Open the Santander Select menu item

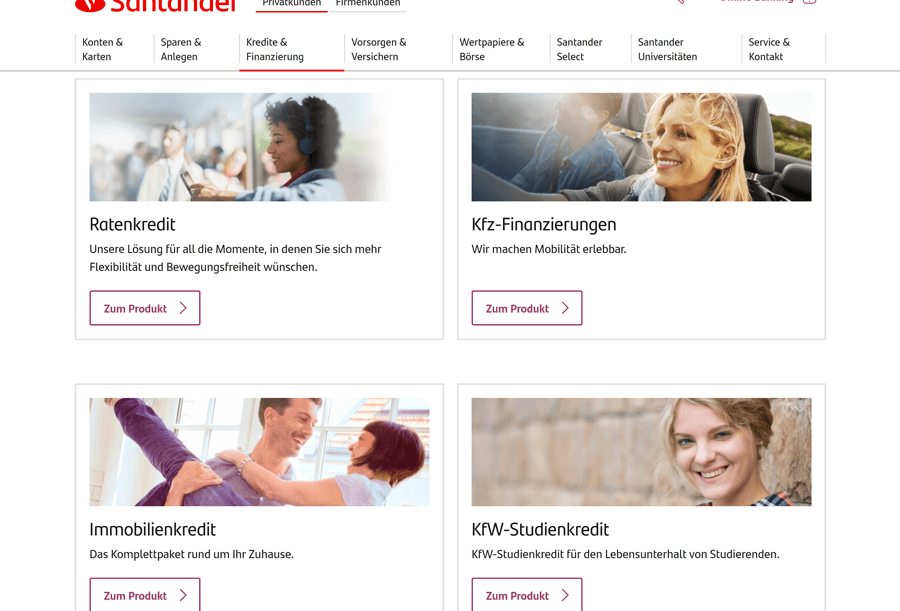click(579, 49)
